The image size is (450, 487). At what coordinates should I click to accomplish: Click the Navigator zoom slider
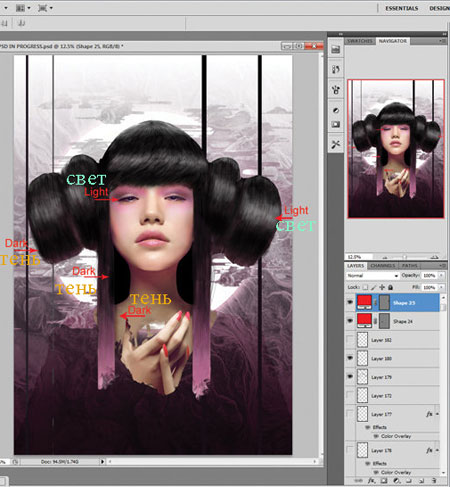tap(405, 257)
